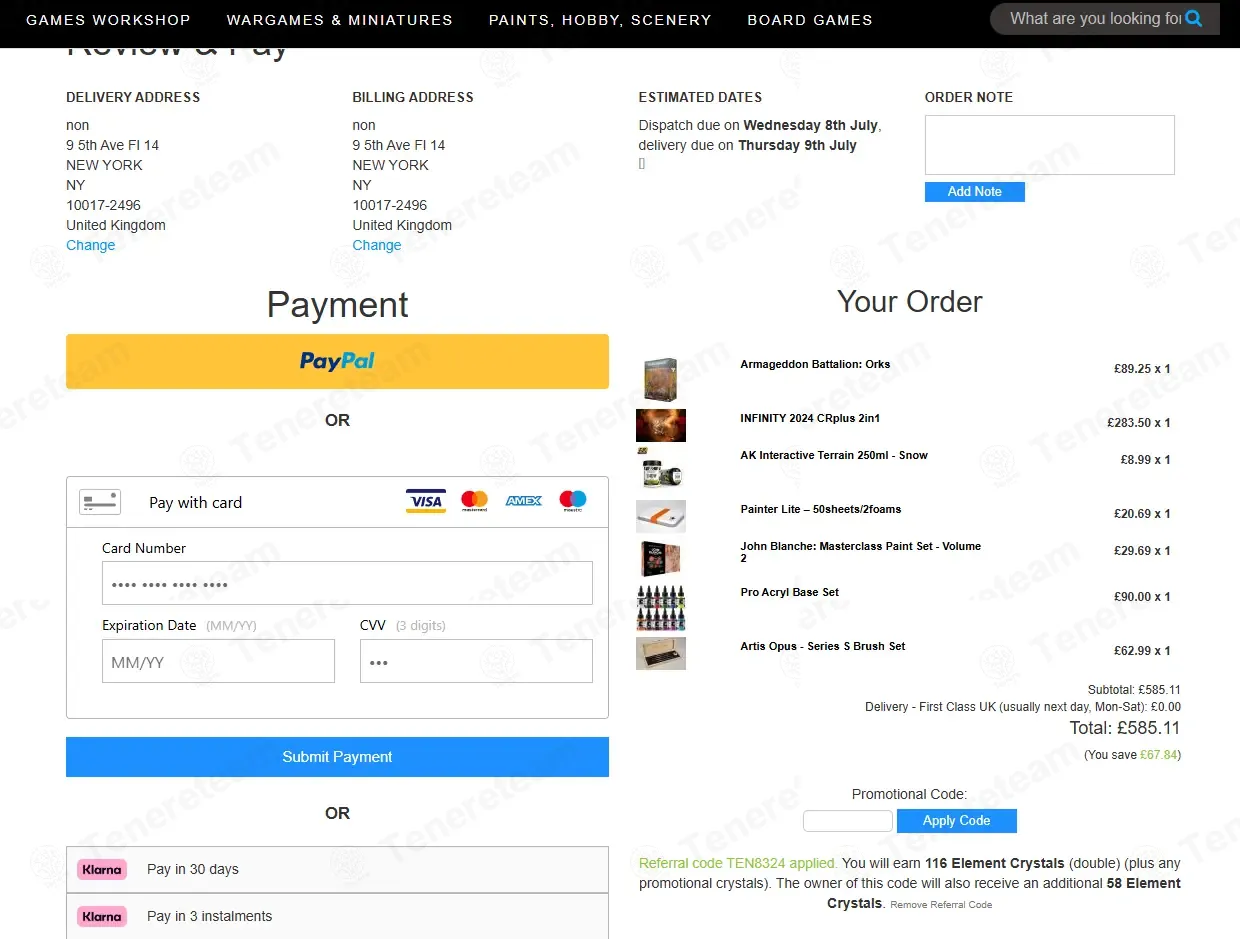1240x939 pixels.
Task: Focus the Card Number field
Action: tap(347, 583)
